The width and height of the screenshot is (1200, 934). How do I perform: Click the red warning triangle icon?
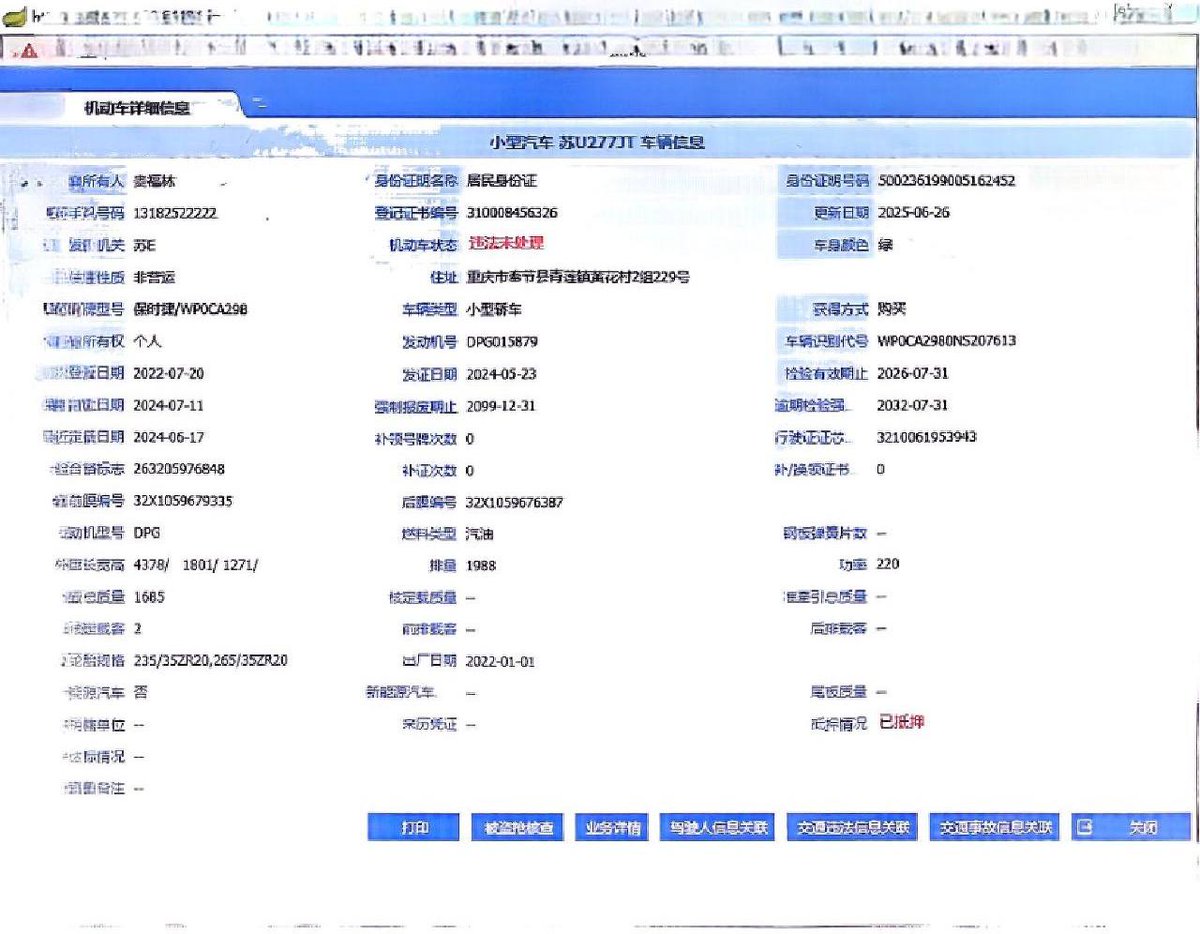pyautogui.click(x=28, y=52)
